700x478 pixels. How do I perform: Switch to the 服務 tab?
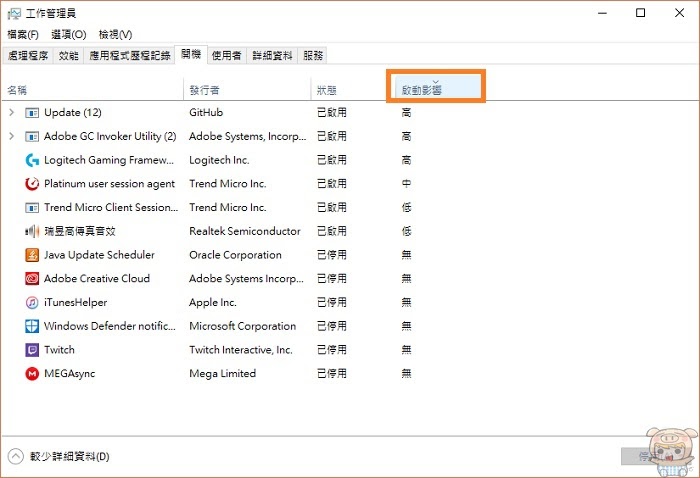312,55
